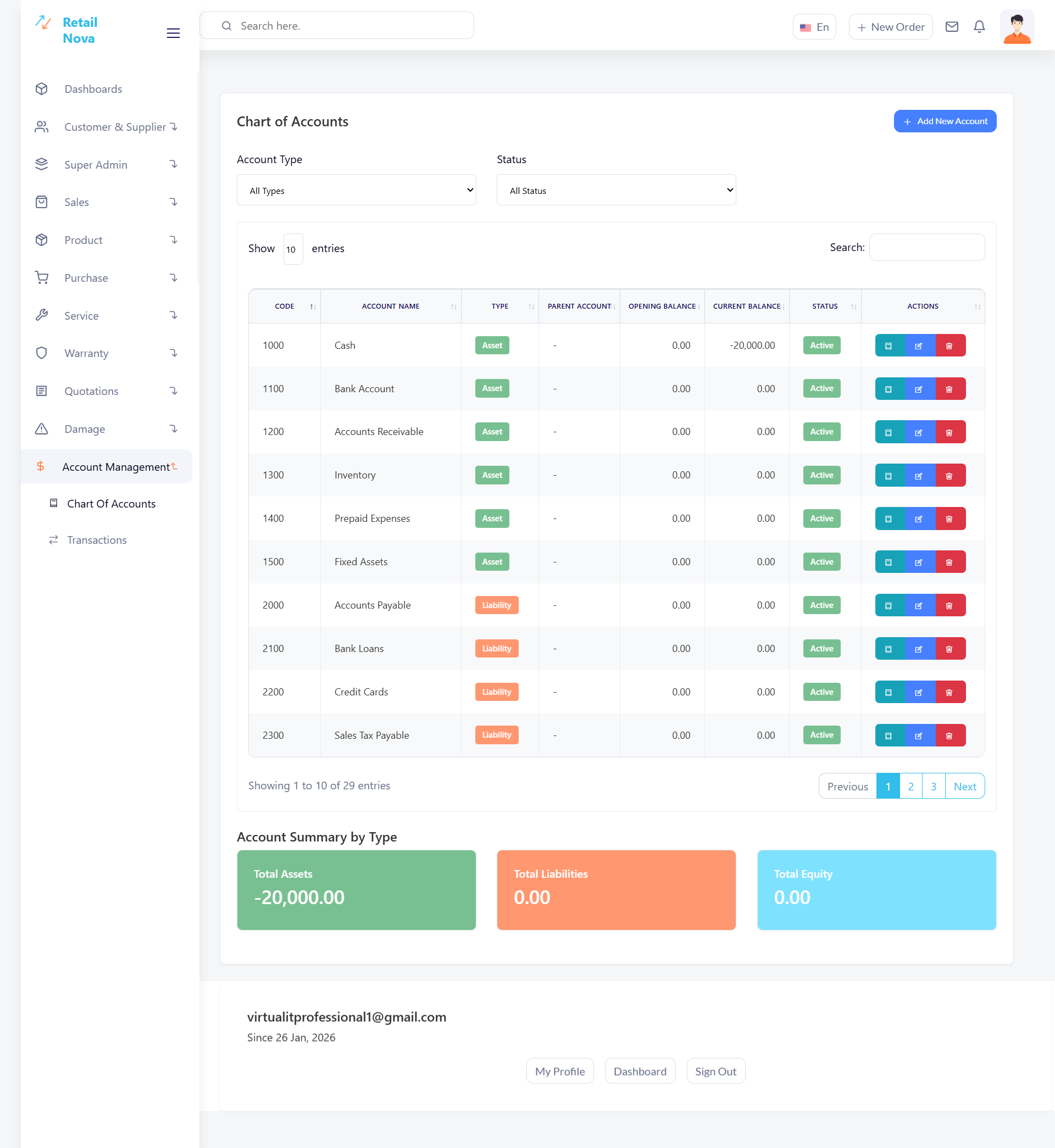The image size is (1055, 1148).
Task: Click the edit icon for Bank Account row
Action: [919, 389]
